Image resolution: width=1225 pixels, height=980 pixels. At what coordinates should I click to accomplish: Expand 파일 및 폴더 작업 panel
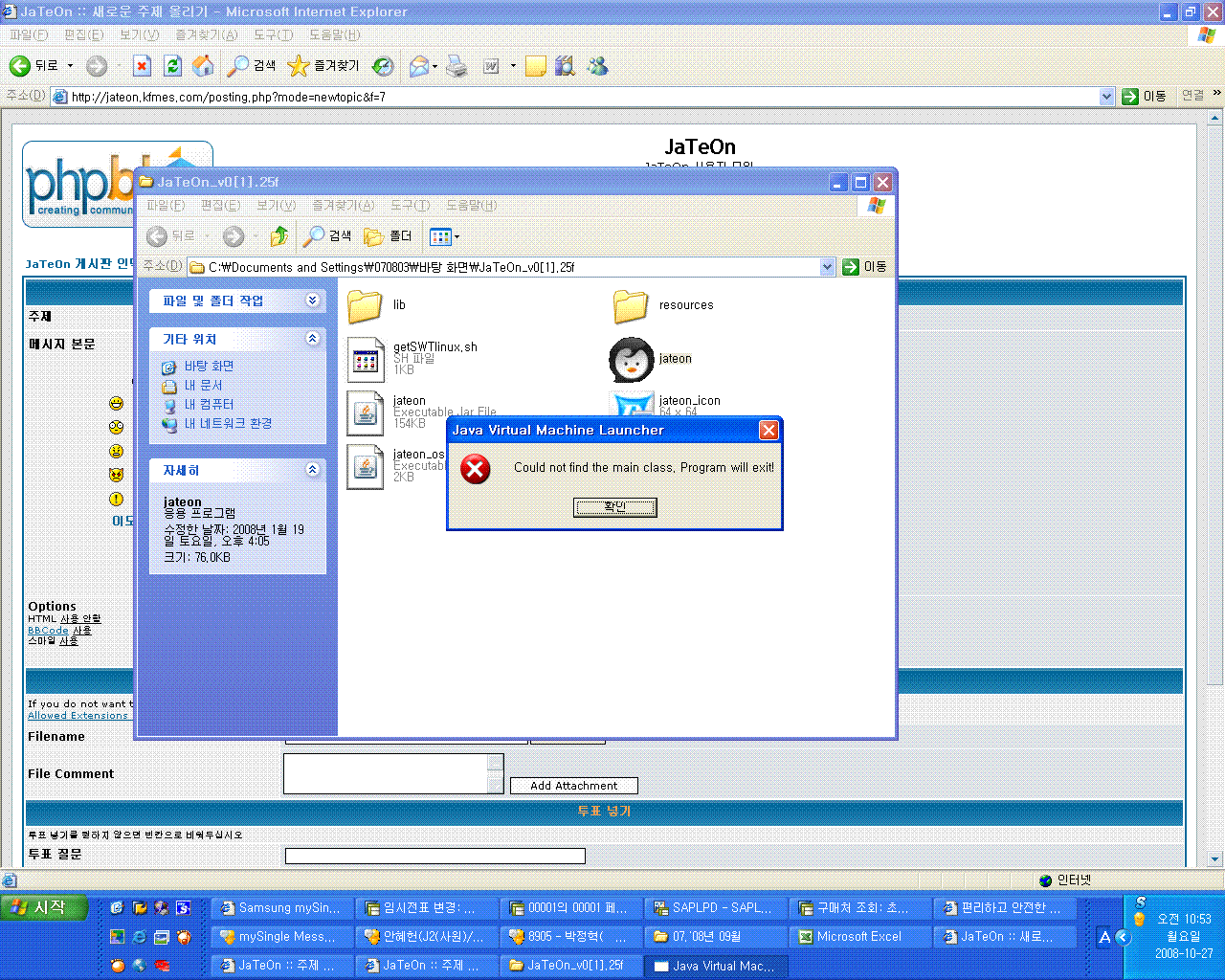coord(312,301)
